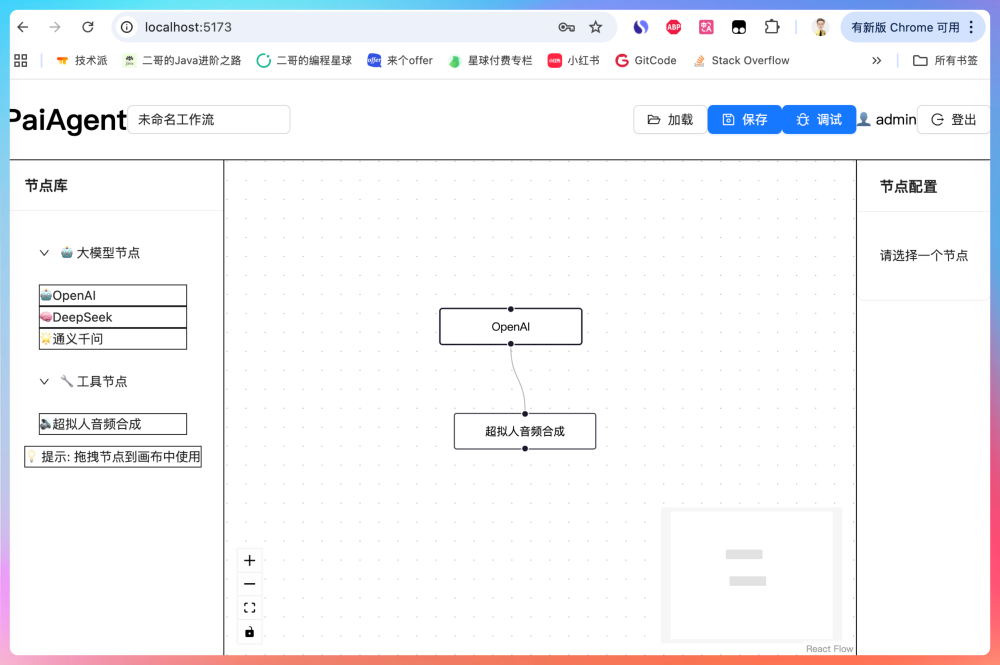Select the 通义千问 node in the node library

(x=112, y=339)
